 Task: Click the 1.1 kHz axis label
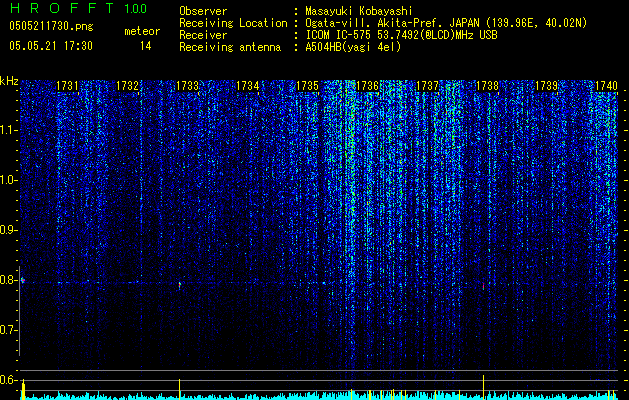(8, 130)
